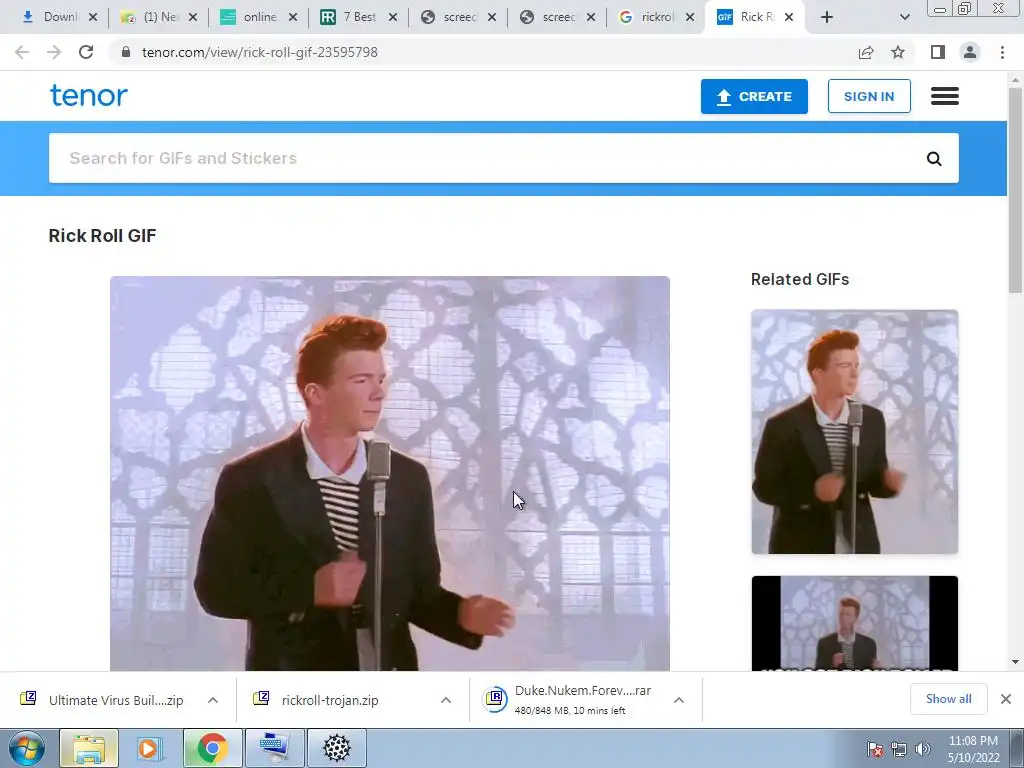Click the scrollbar up arrow

pos(1015,80)
